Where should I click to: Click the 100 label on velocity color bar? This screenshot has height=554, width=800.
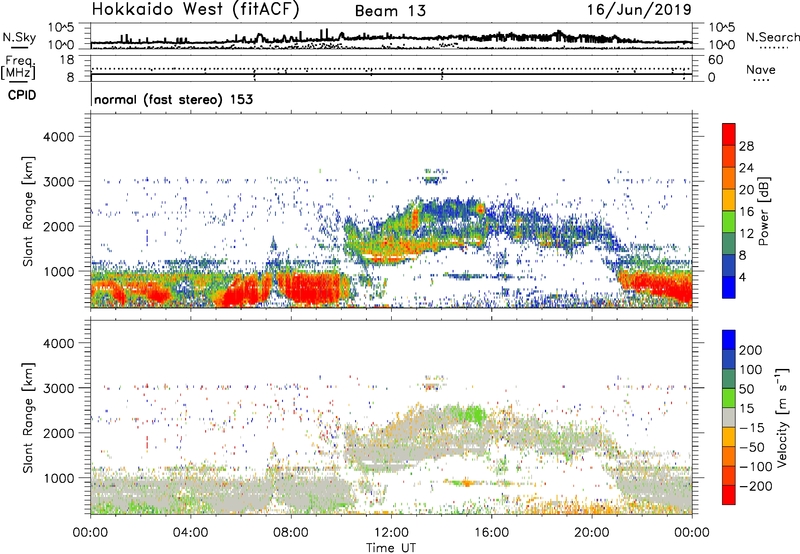click(x=751, y=370)
